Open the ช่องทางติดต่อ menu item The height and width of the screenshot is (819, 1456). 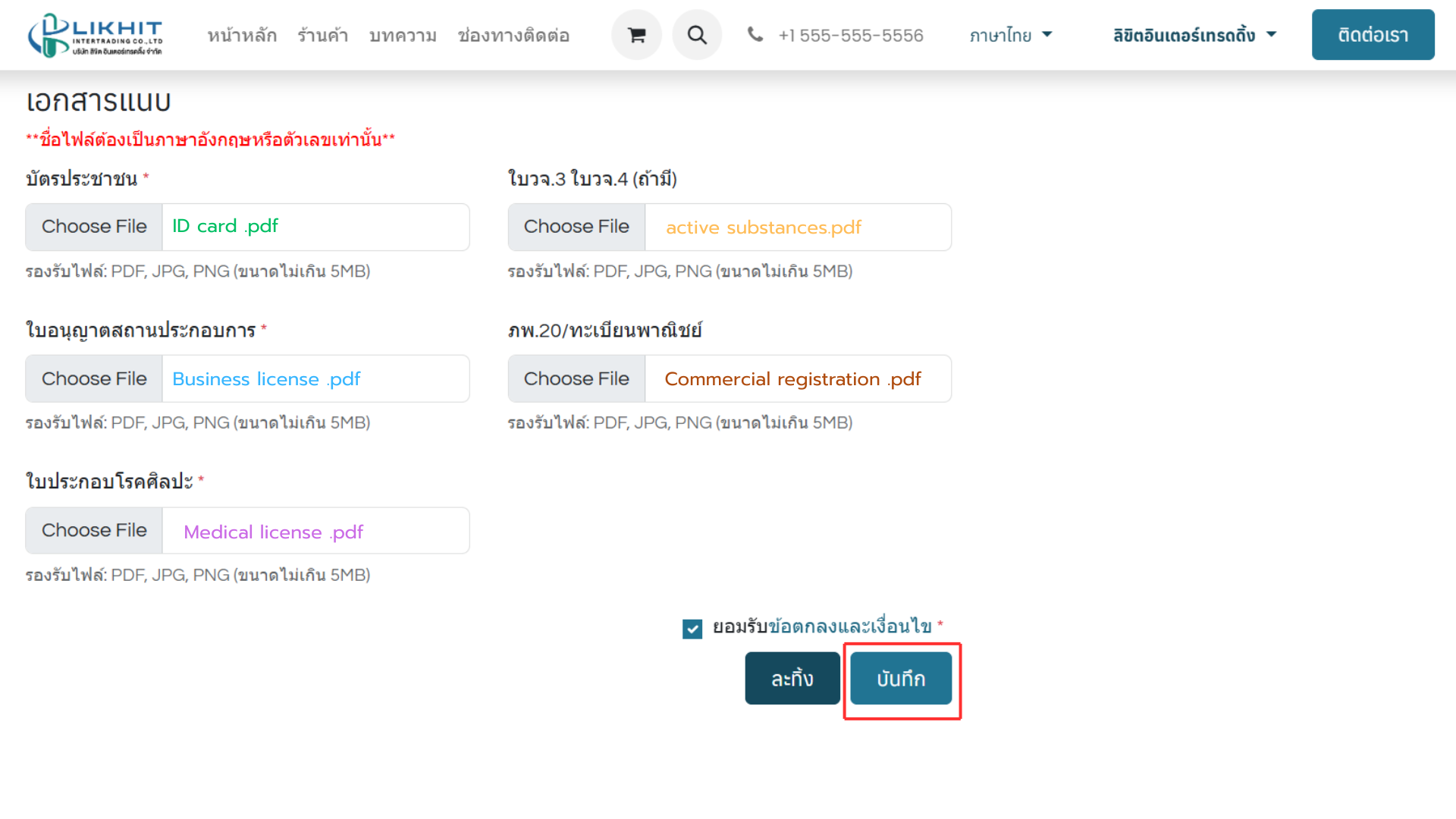[513, 36]
